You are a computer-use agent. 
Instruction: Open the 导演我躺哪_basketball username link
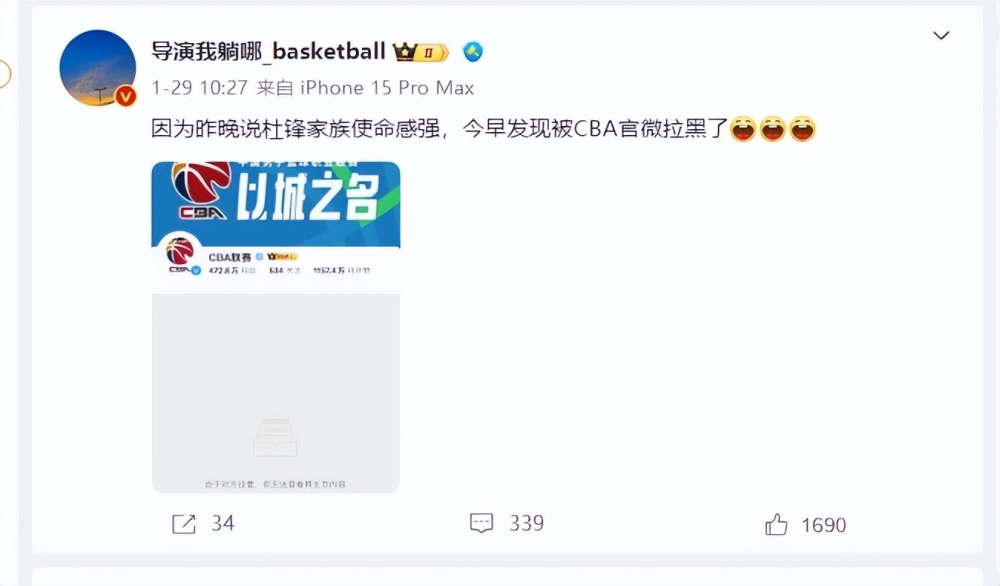point(268,51)
